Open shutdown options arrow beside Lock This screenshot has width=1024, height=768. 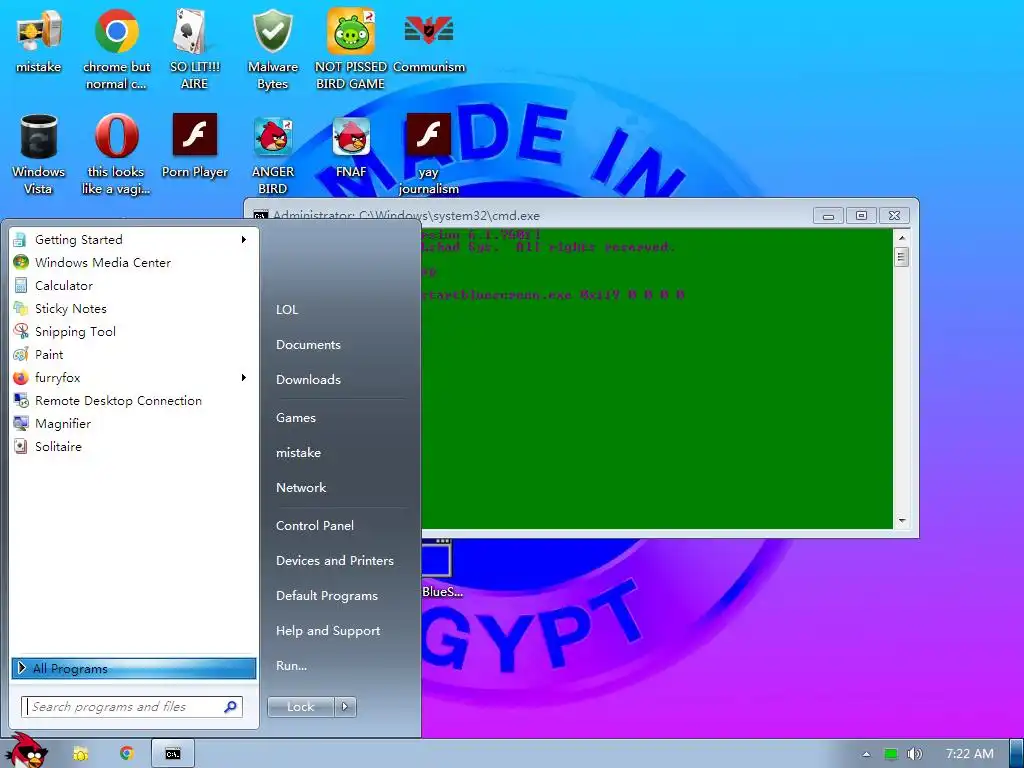[x=345, y=707]
